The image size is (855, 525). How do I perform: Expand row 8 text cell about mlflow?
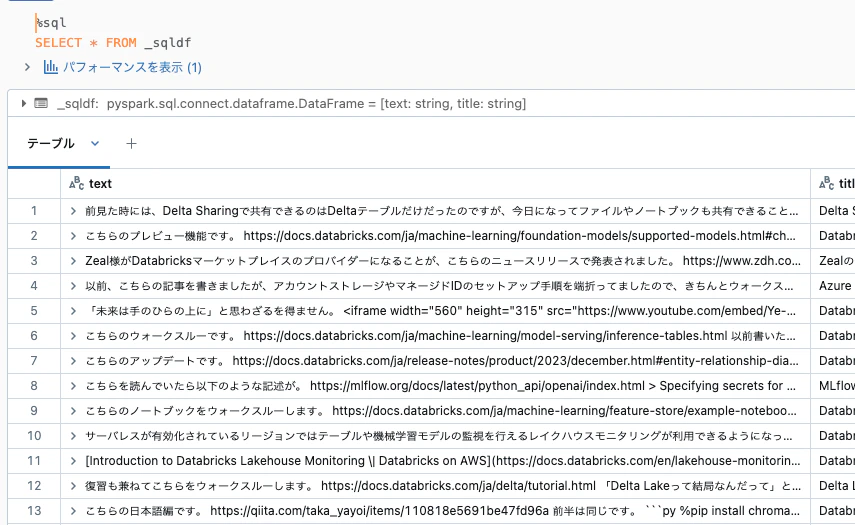73,386
